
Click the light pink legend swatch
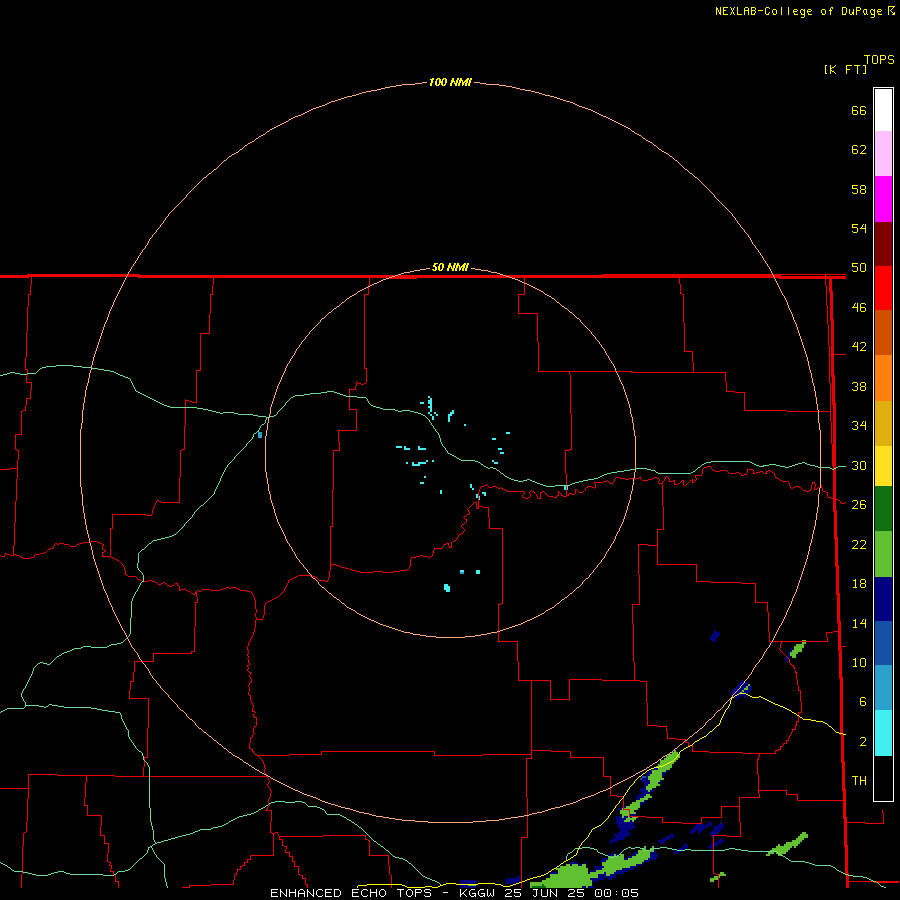point(883,154)
